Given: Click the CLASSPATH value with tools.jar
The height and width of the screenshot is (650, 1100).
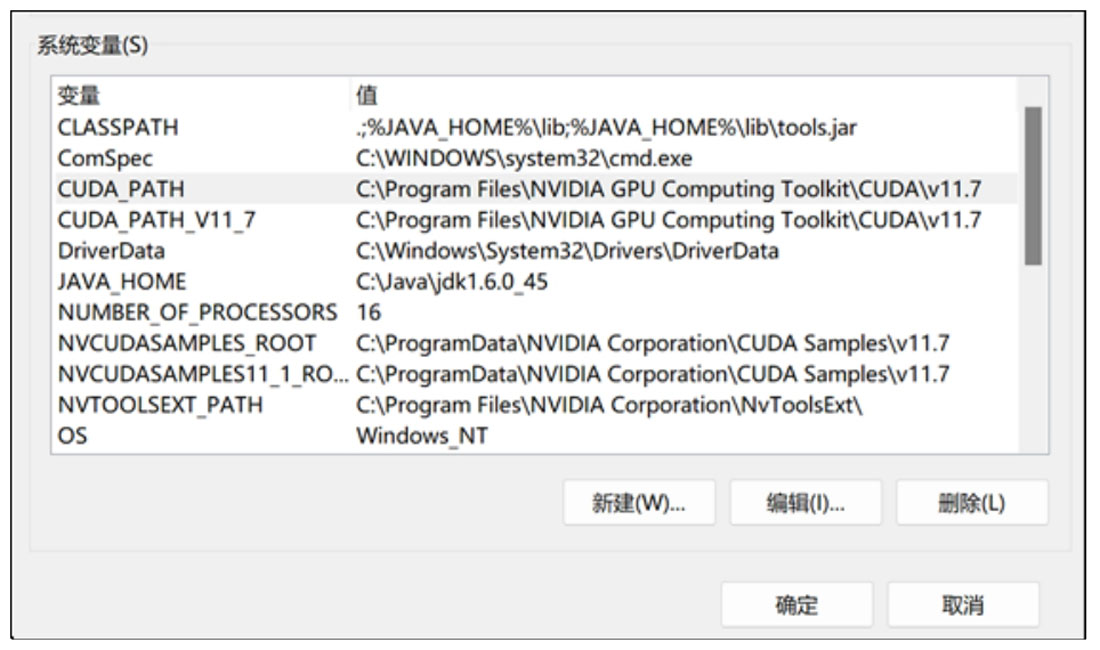Looking at the screenshot, I should coord(606,128).
